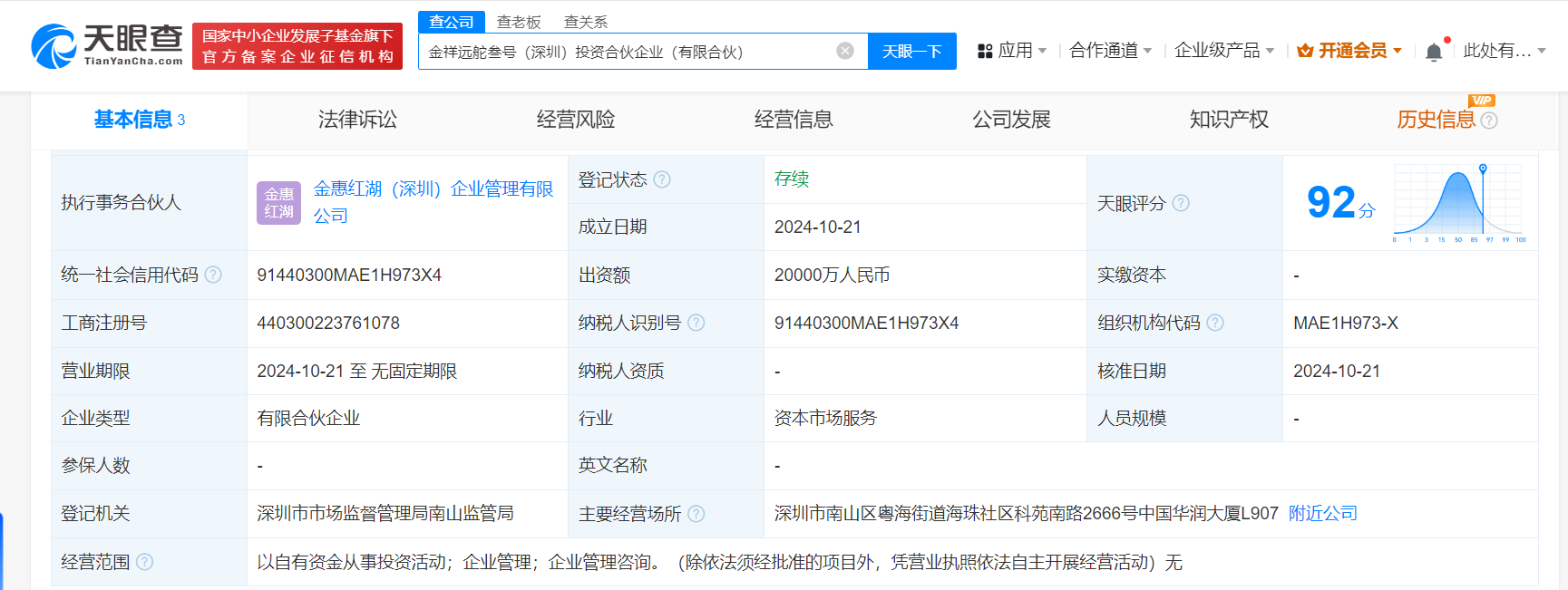The width and height of the screenshot is (1568, 590).
Task: Open the 此处有… user account dropdown
Action: (x=1505, y=51)
